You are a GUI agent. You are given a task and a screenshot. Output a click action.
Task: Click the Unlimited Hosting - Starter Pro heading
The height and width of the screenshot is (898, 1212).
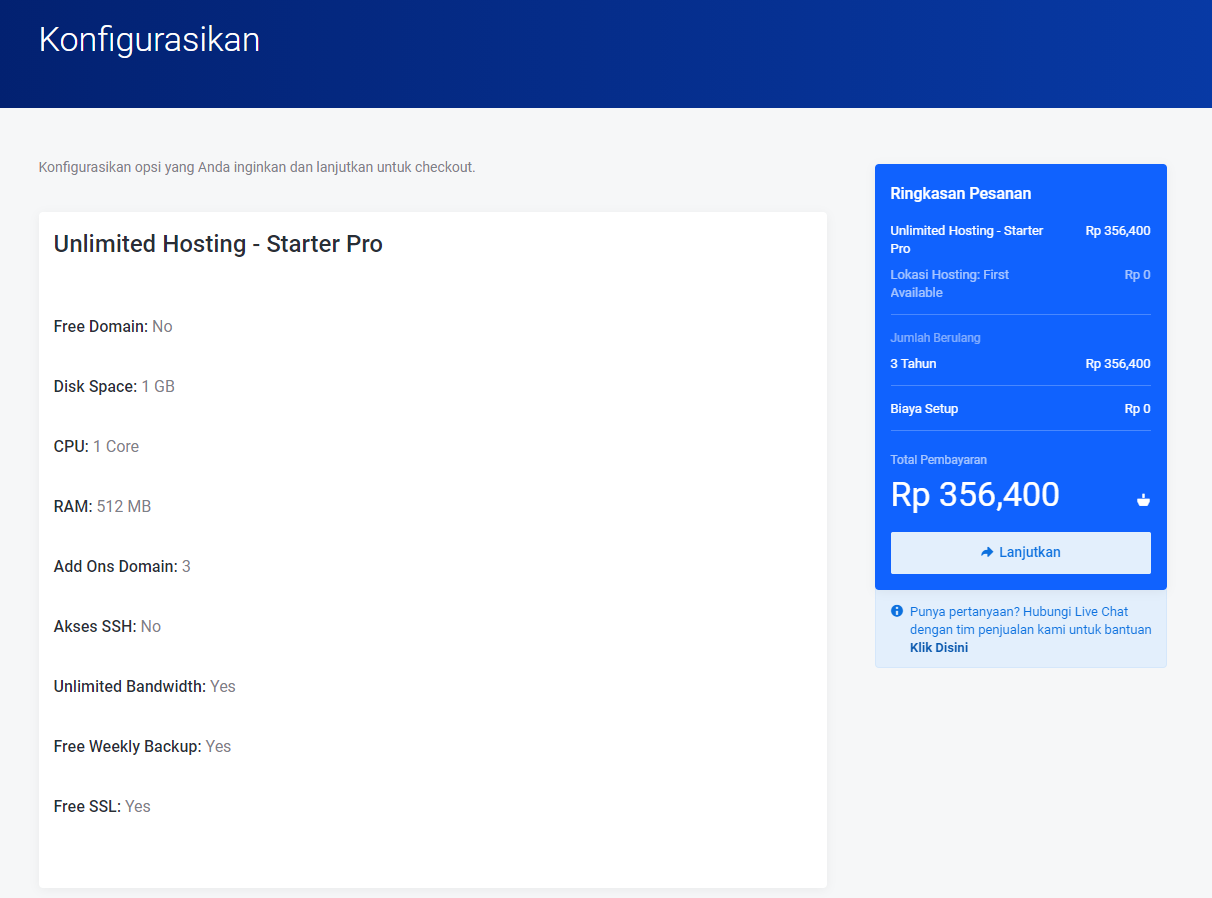pos(218,244)
